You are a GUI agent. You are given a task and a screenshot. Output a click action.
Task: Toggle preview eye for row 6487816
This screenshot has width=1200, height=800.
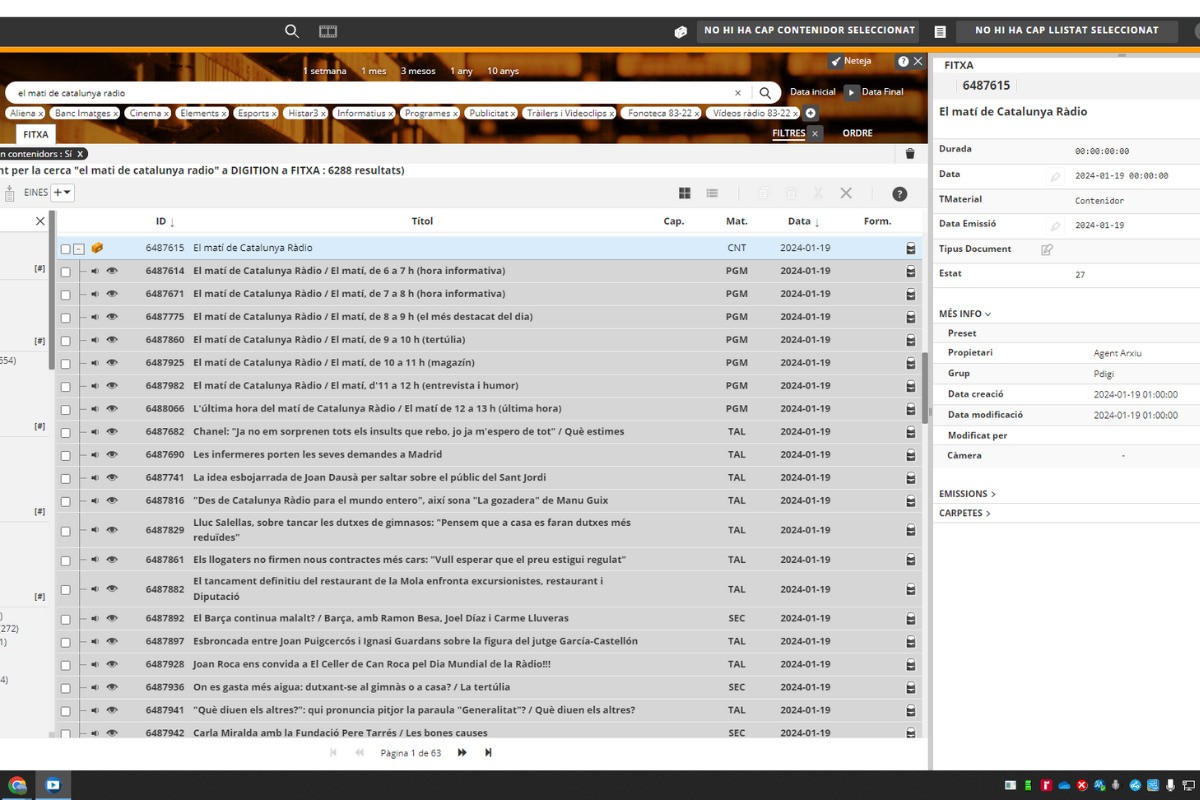(112, 501)
